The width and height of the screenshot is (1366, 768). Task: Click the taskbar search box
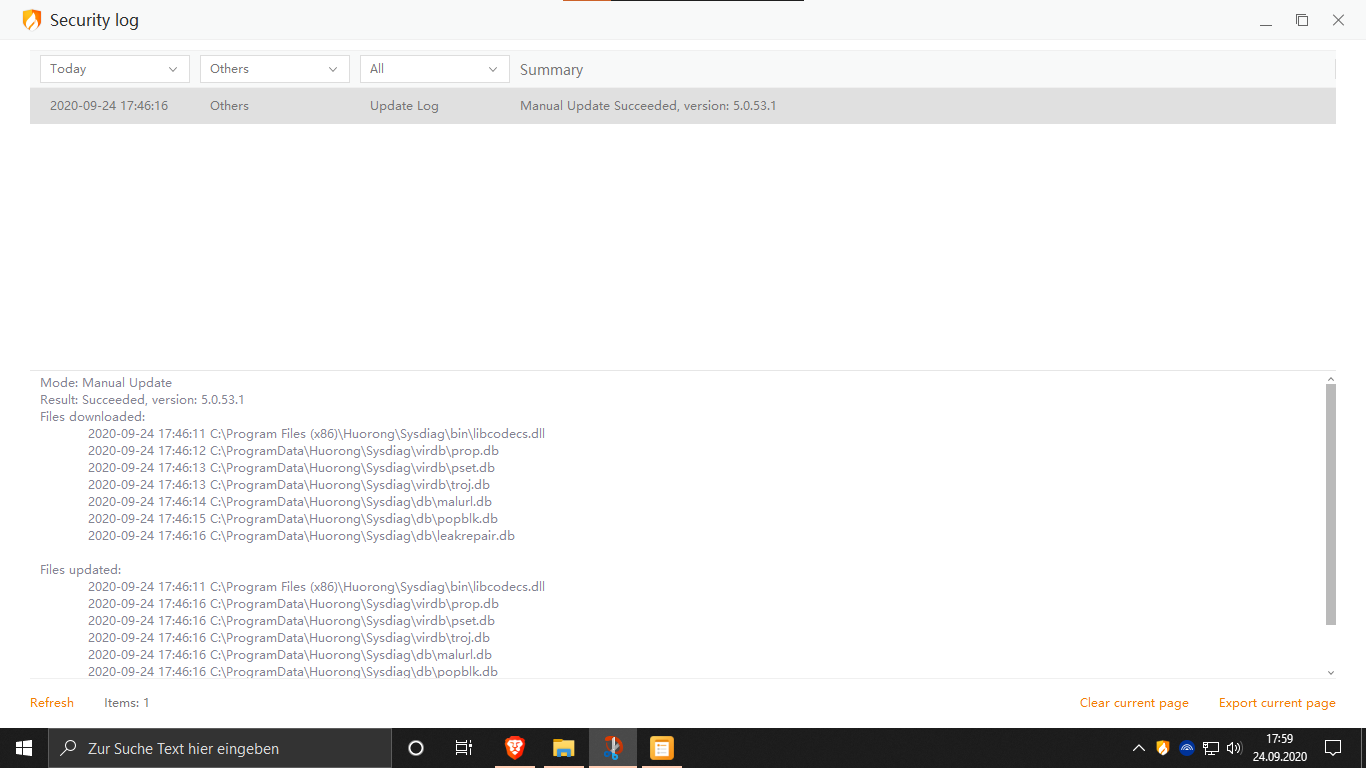pos(220,748)
